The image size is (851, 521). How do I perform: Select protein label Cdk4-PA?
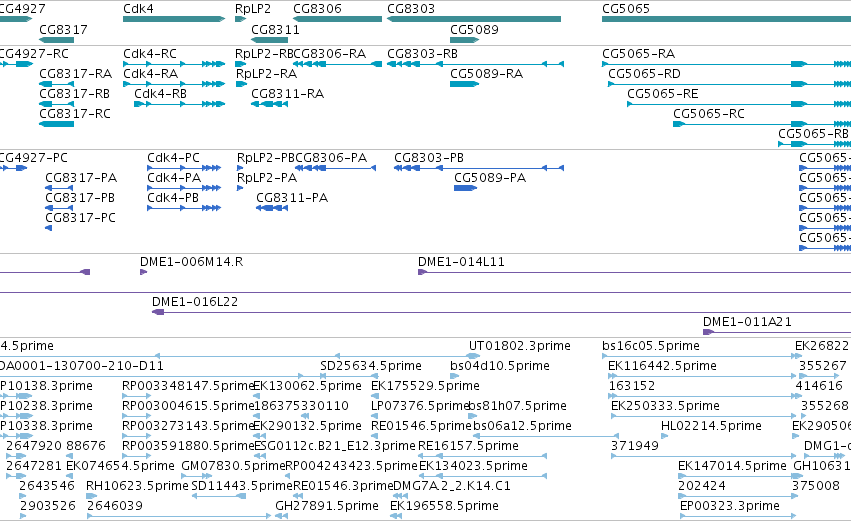pos(174,178)
